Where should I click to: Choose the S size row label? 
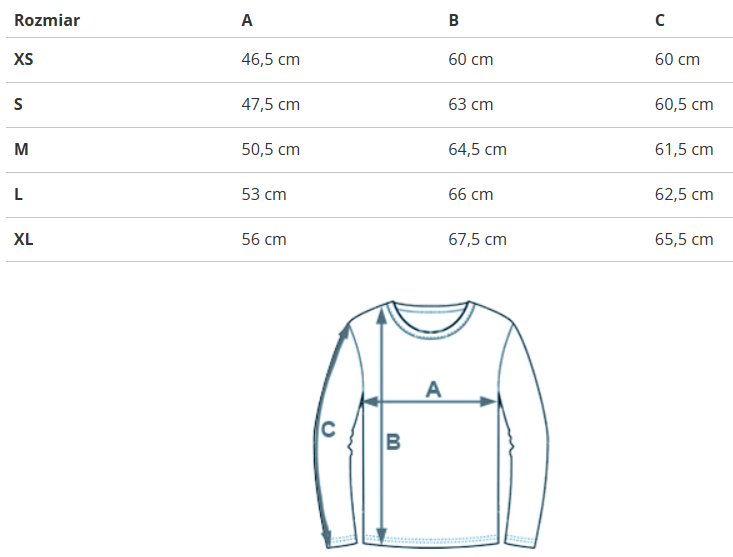tap(19, 104)
